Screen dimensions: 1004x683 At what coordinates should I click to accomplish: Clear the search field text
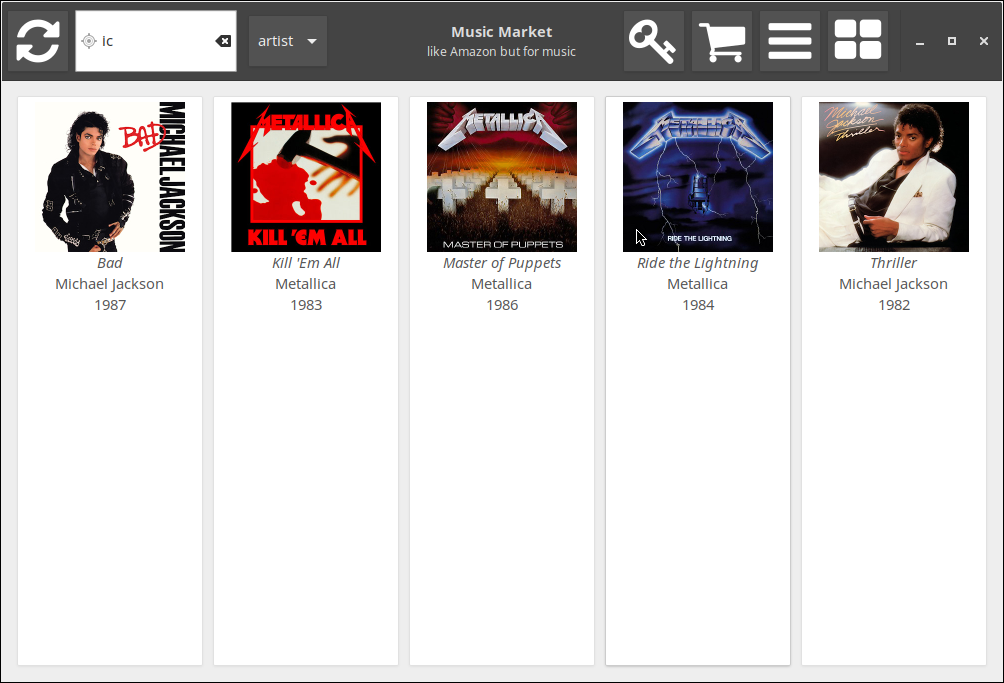(x=223, y=41)
